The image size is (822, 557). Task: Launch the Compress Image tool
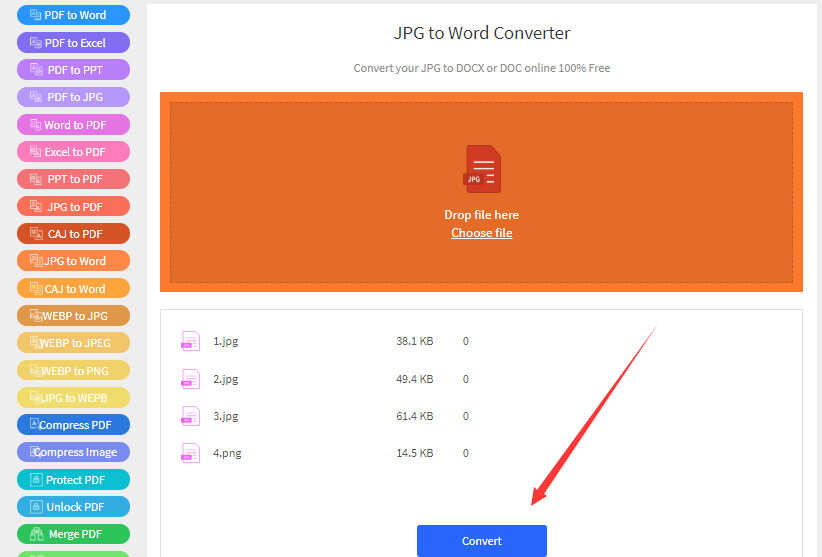(73, 452)
